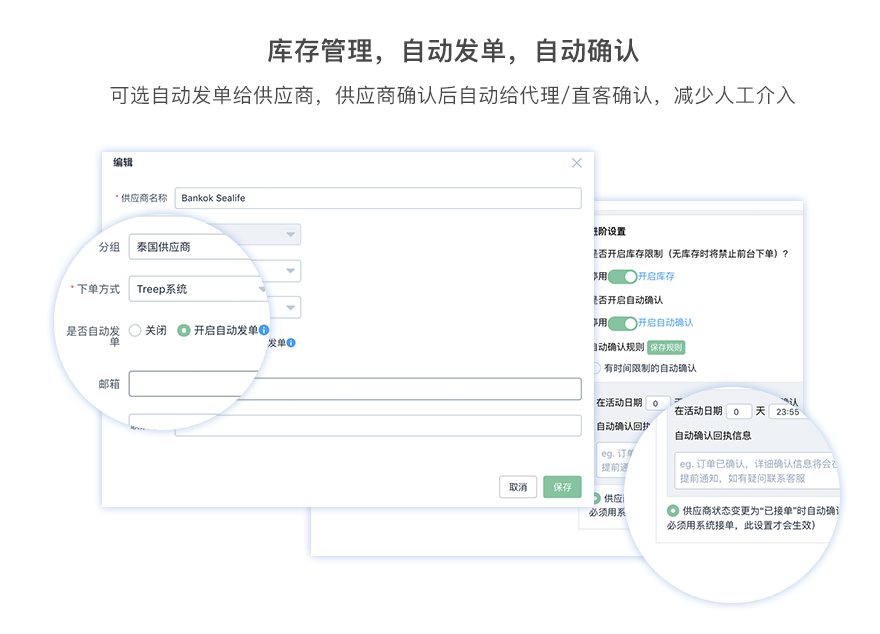This screenshot has width=880, height=634.
Task: Close the 编辑 dialog with the X icon
Action: [x=576, y=163]
